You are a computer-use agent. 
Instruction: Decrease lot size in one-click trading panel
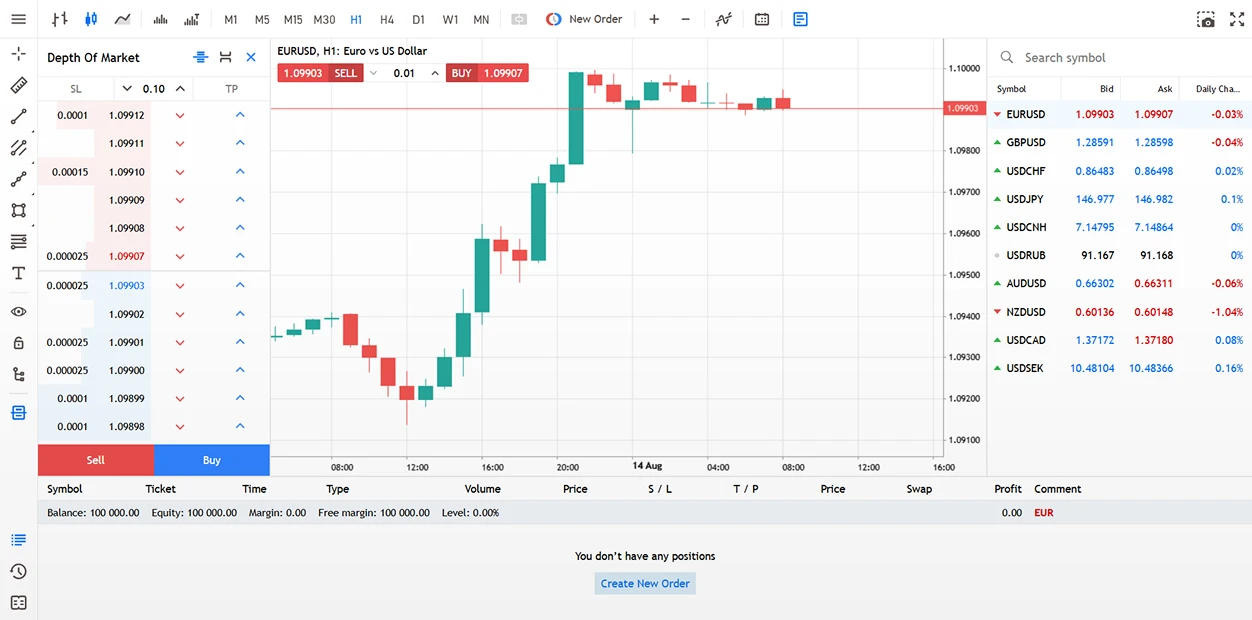coord(374,73)
